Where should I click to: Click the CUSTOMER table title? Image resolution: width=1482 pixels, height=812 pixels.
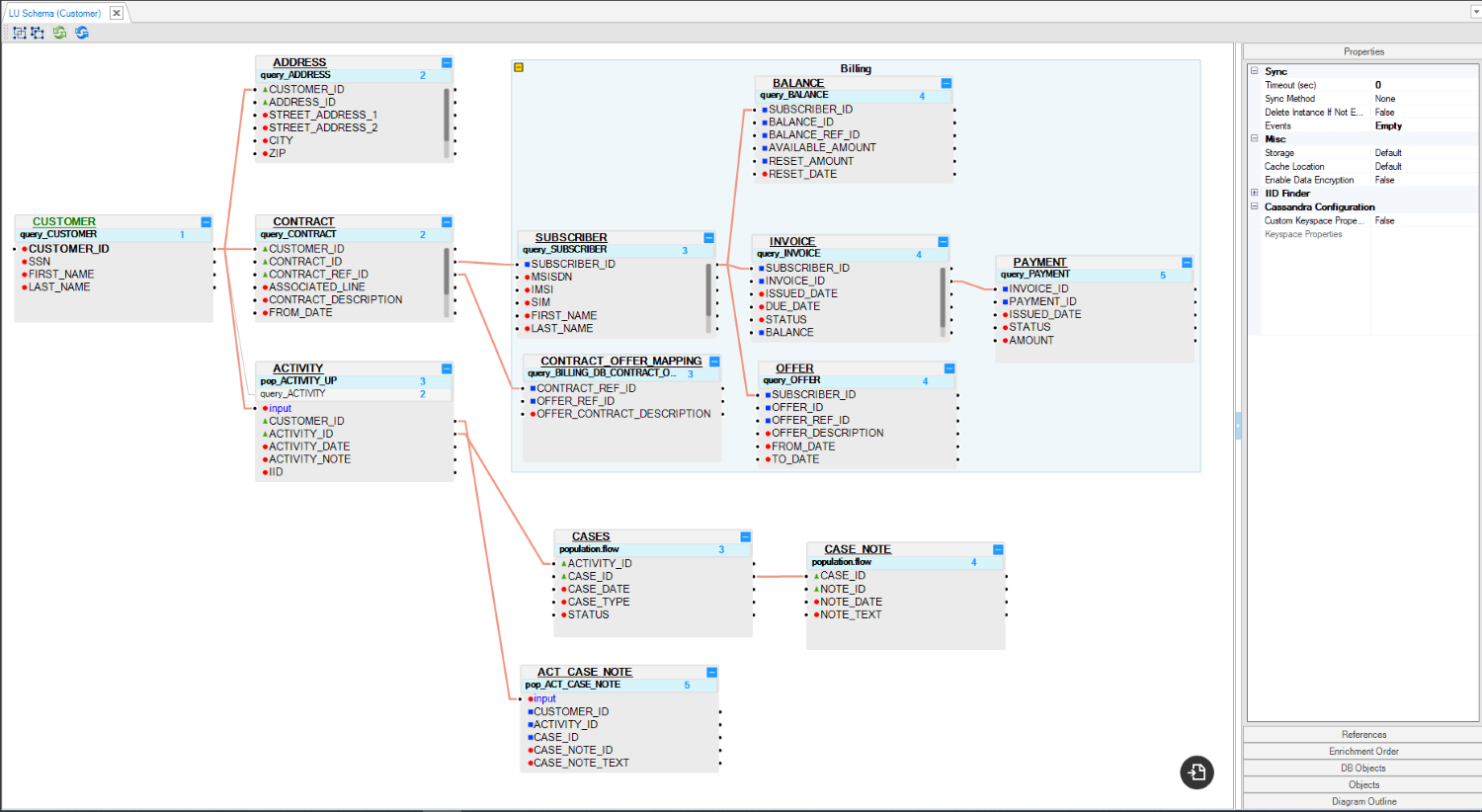click(64, 221)
